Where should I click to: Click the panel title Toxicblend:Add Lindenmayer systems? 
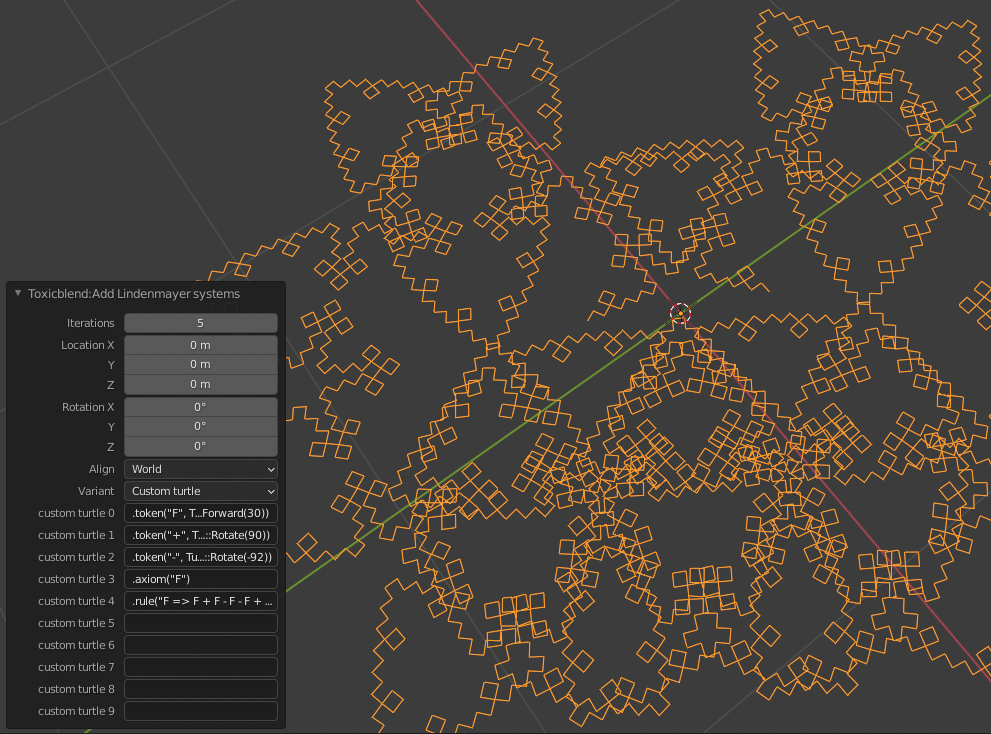click(134, 293)
